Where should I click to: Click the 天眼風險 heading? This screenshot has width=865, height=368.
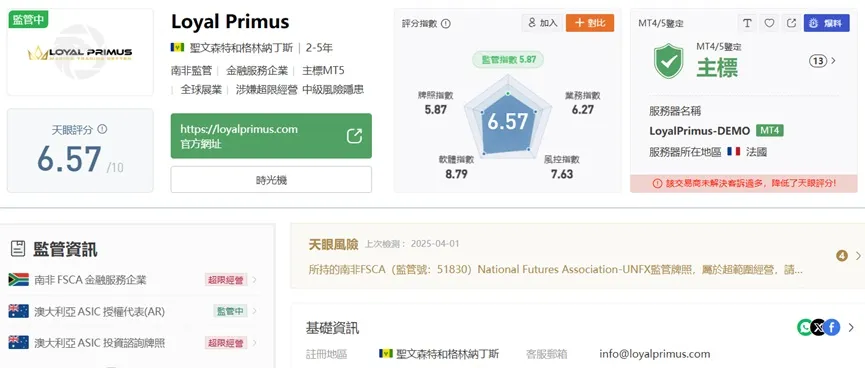[x=333, y=244]
